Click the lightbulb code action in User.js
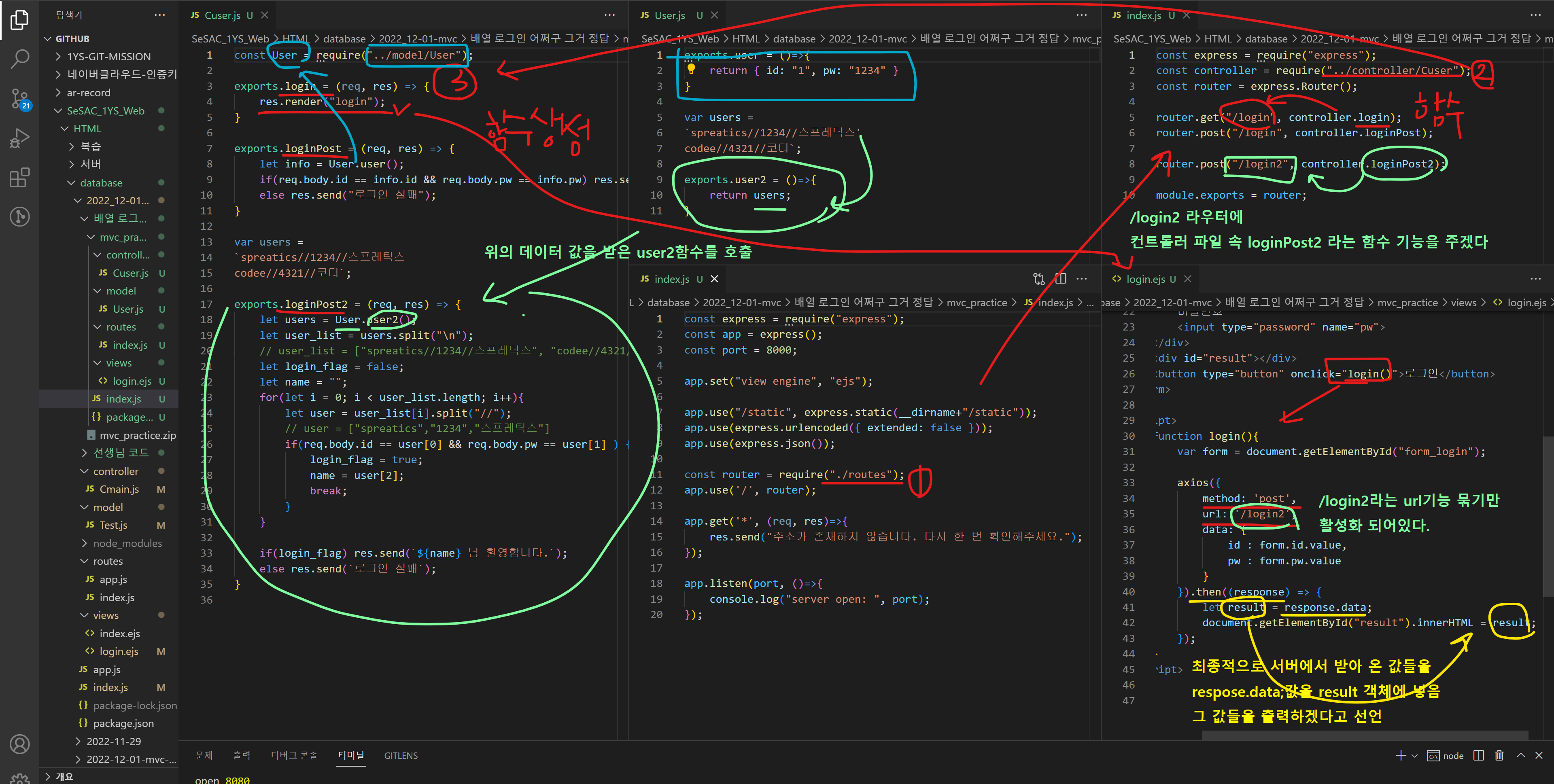Viewport: 1554px width, 784px height. pyautogui.click(x=691, y=69)
